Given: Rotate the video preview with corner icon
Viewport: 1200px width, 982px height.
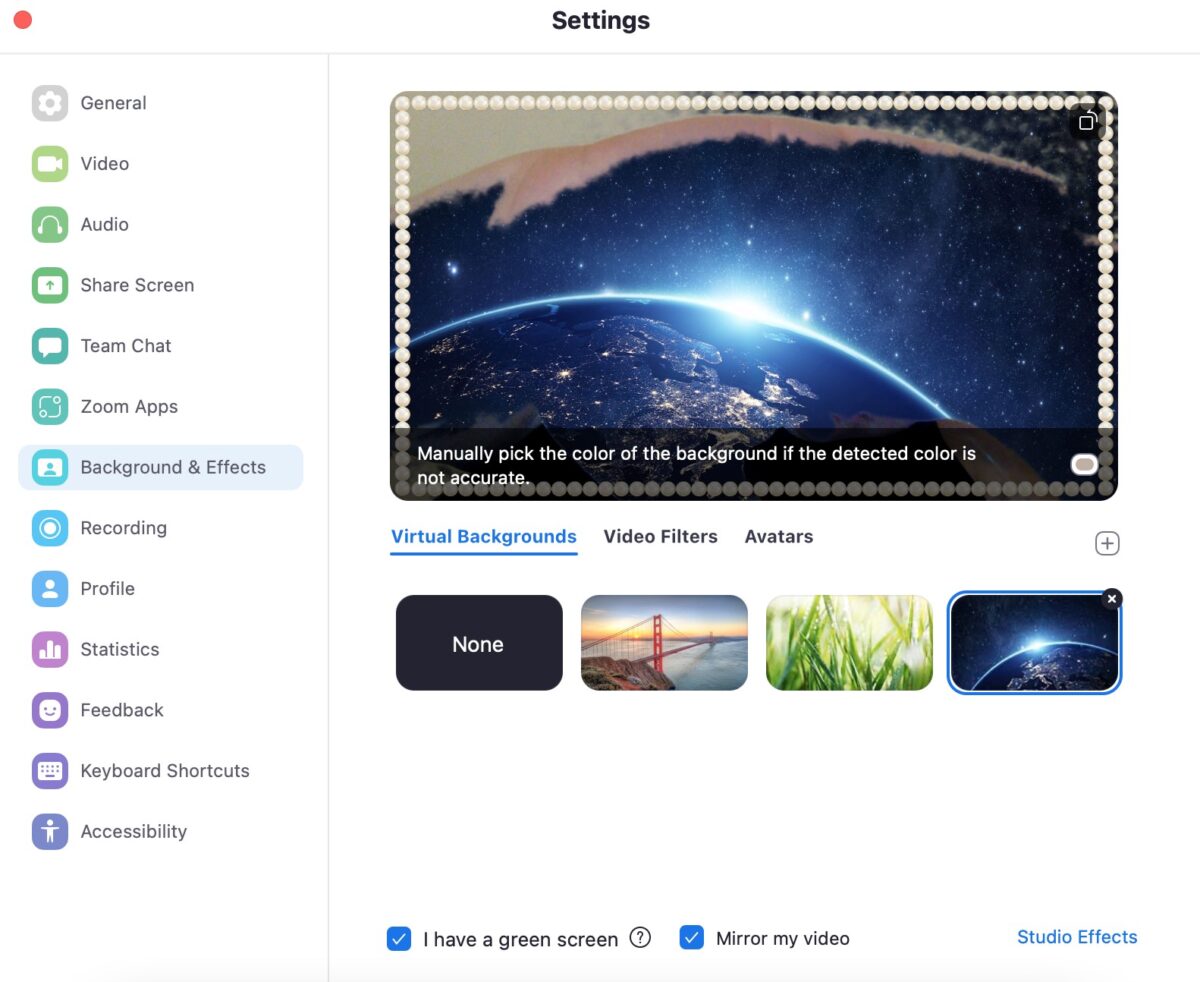Looking at the screenshot, I should point(1087,122).
